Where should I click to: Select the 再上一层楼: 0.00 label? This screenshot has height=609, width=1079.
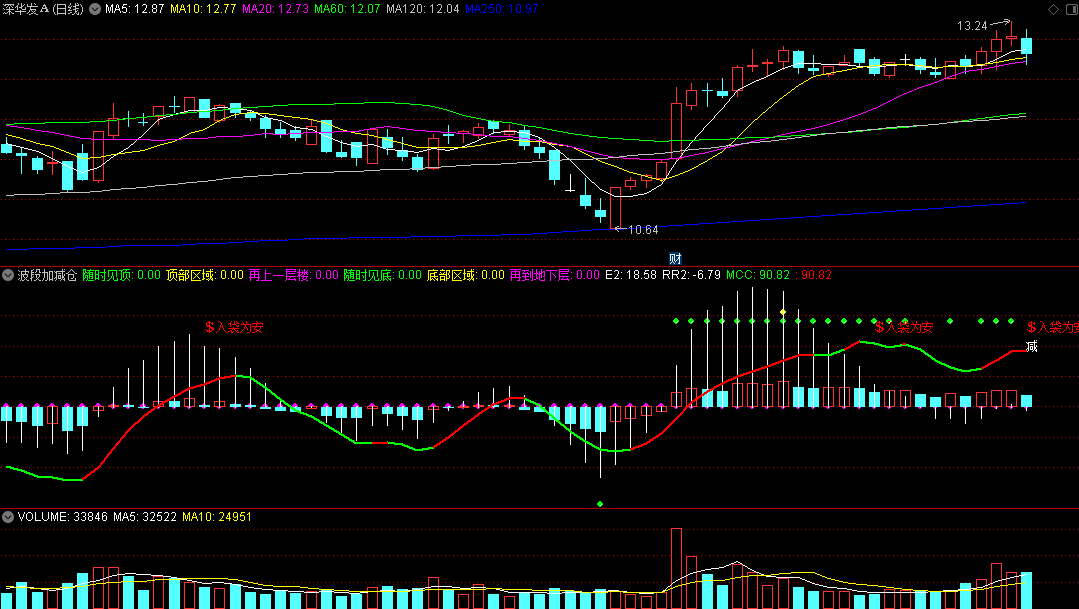click(x=294, y=275)
